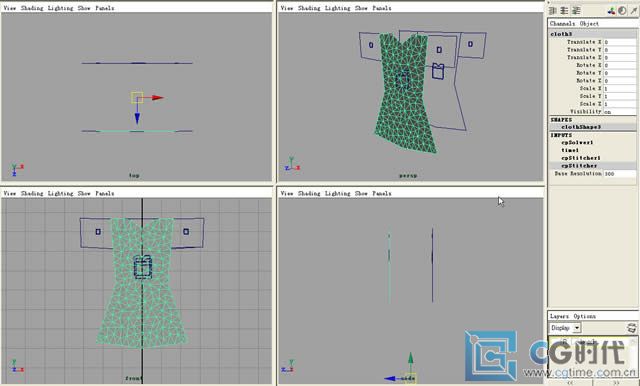This screenshot has height=386, width=640.
Task: Open the Lighting menu of the top panel
Action: point(60,8)
